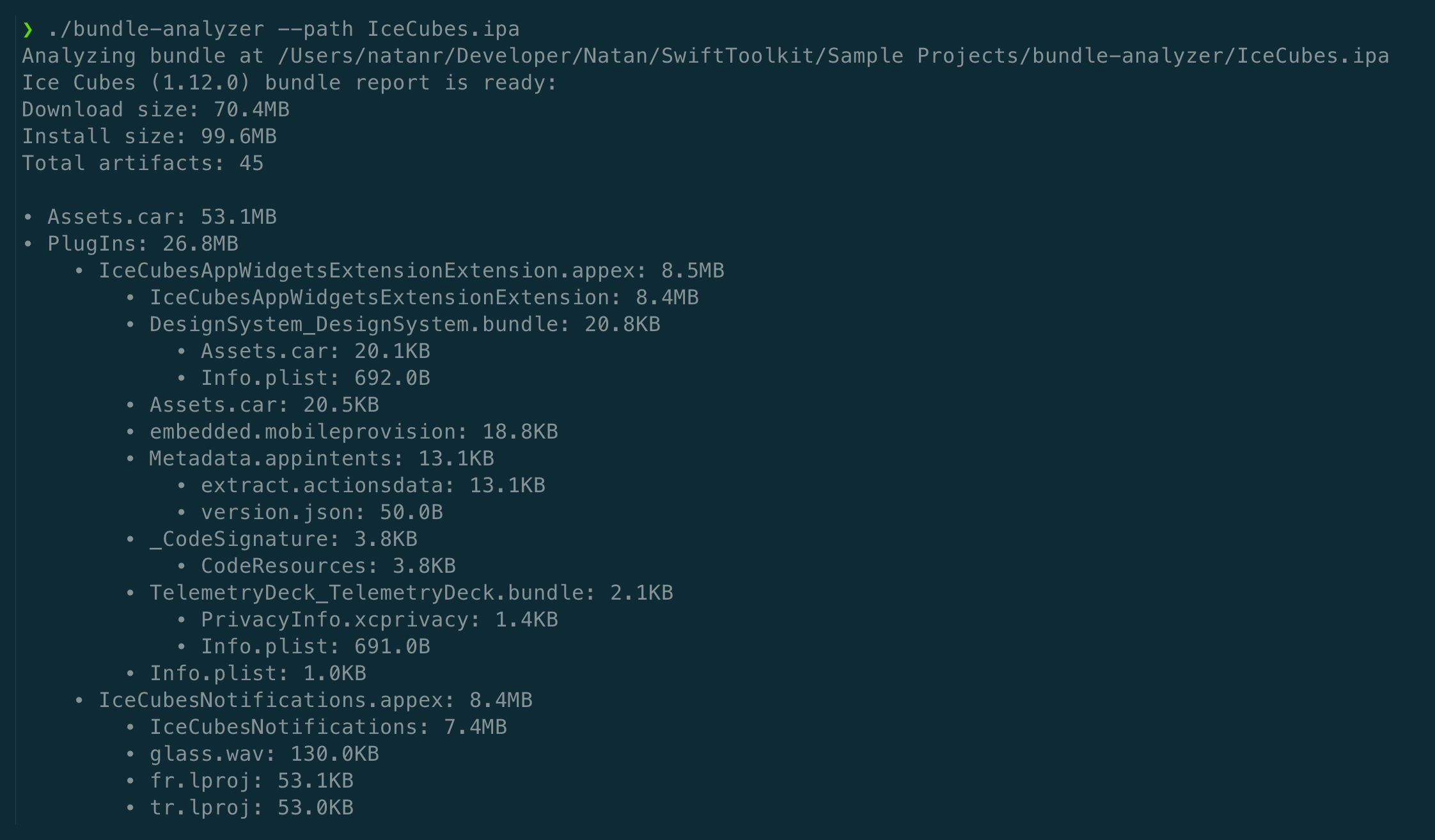Viewport: 1435px width, 840px height.
Task: Click the DesignSystem_DesignSystem.bundle entry
Action: click(x=405, y=325)
